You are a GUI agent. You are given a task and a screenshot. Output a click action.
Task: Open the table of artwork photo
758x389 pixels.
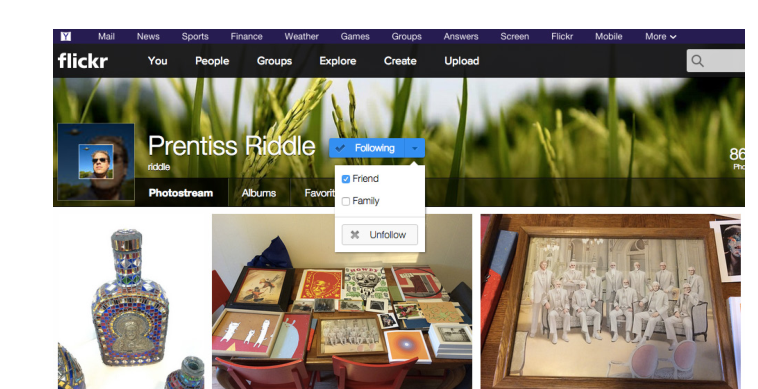342,302
